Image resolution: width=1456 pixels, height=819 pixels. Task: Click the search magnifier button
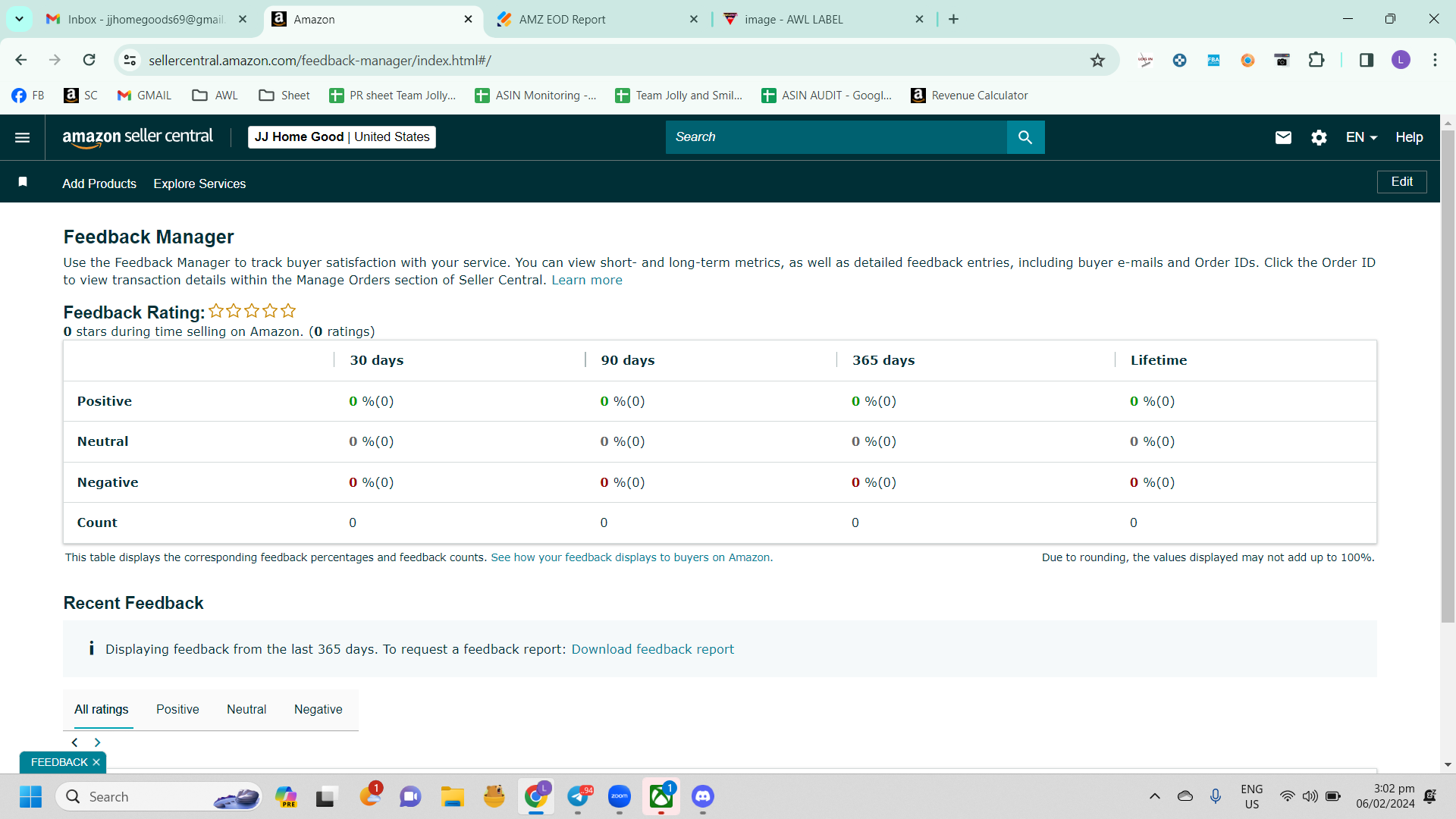tap(1025, 137)
